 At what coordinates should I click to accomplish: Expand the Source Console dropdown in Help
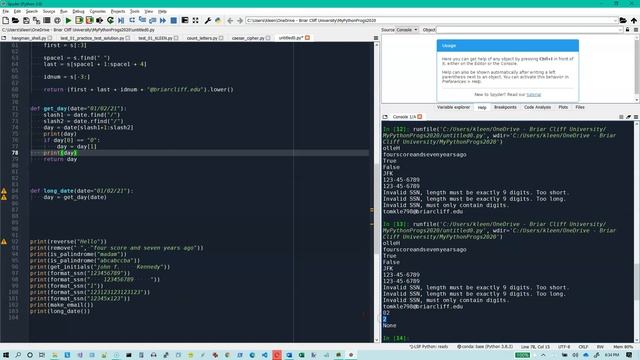coord(407,30)
